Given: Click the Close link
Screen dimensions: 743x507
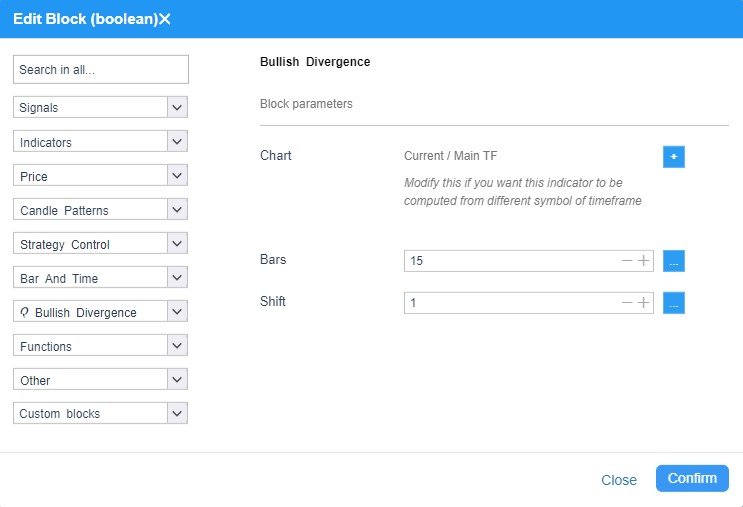Looking at the screenshot, I should click(x=619, y=480).
